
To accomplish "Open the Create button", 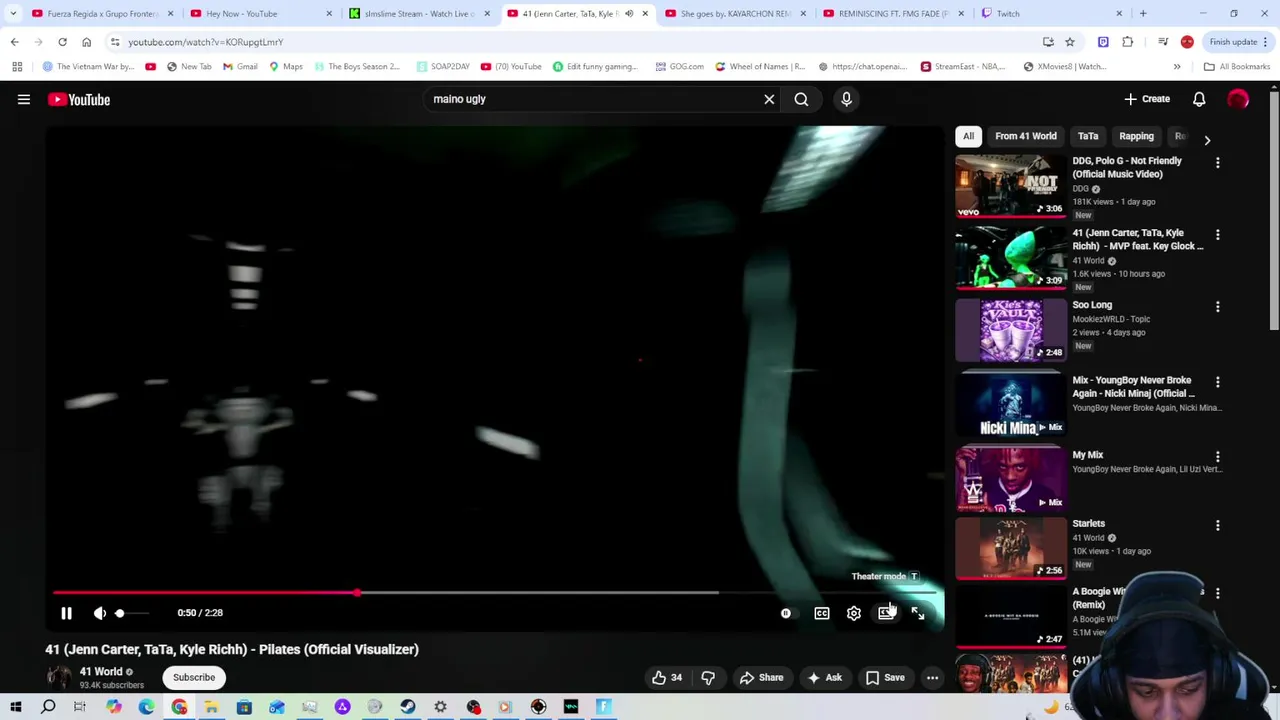I will 1147,99.
